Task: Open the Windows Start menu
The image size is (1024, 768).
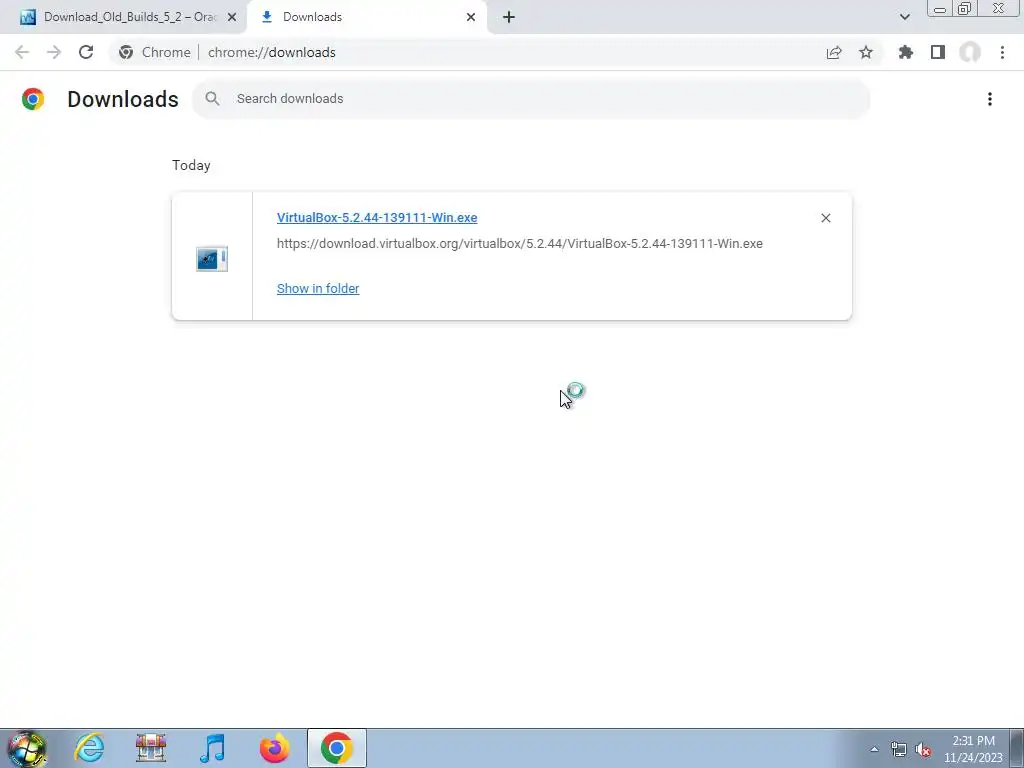Action: tap(27, 748)
